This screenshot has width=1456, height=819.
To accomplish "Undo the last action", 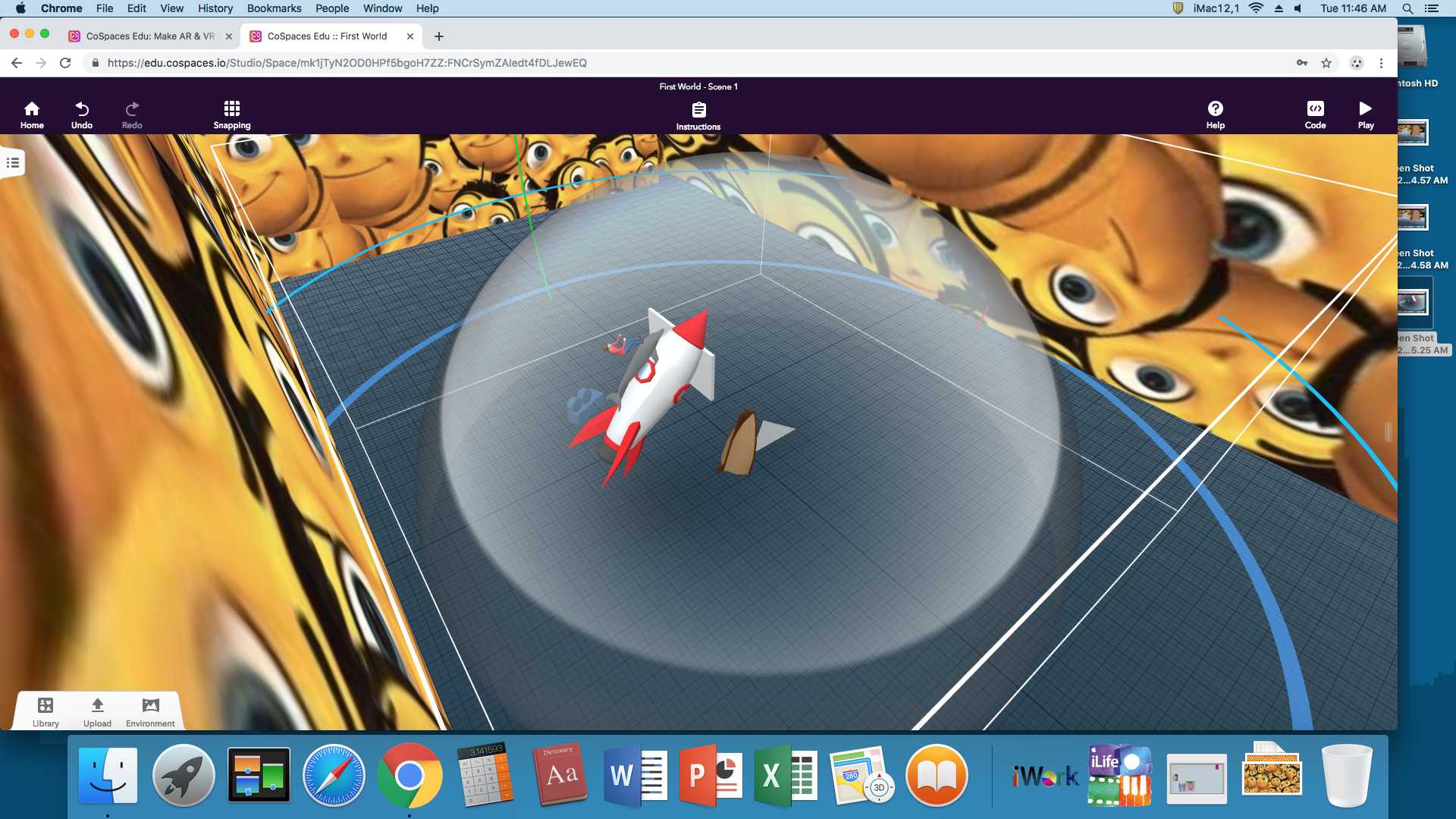I will click(82, 115).
